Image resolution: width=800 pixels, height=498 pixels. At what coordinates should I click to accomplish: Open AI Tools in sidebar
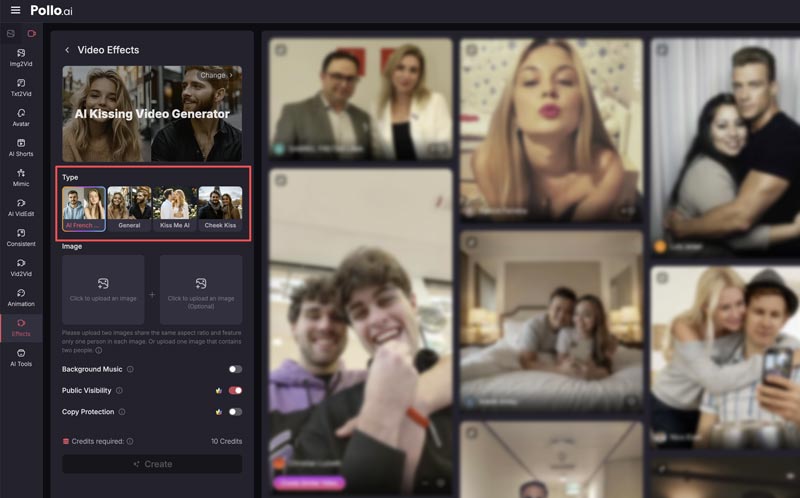click(x=21, y=358)
